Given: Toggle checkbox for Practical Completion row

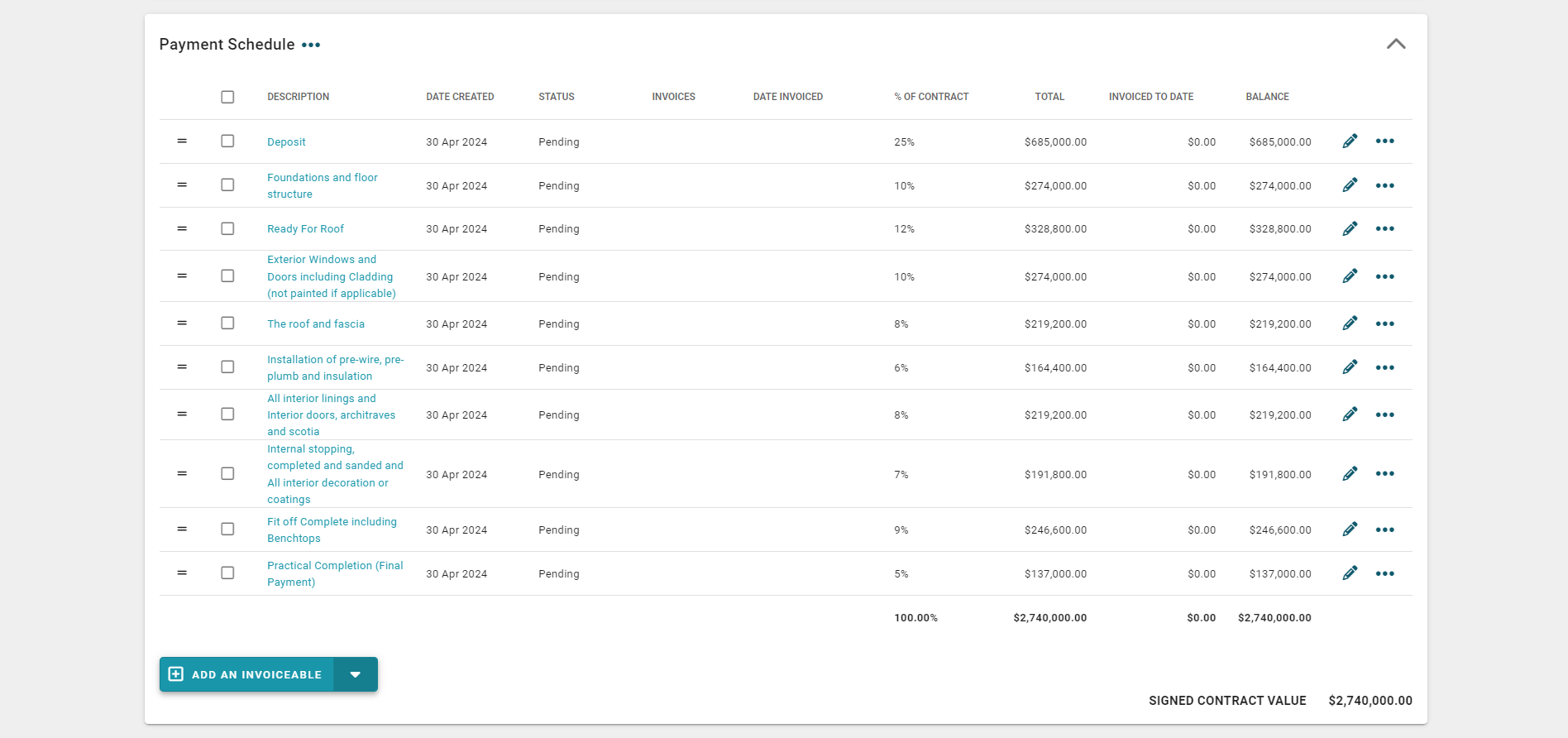Looking at the screenshot, I should coord(227,573).
